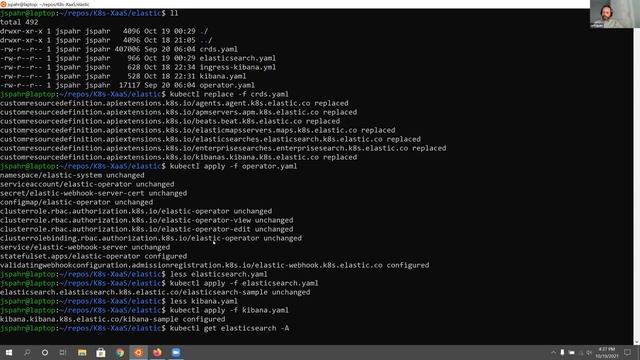640x360 pixels.
Task: Open the taskbar clock and date
Action: (x=607, y=353)
